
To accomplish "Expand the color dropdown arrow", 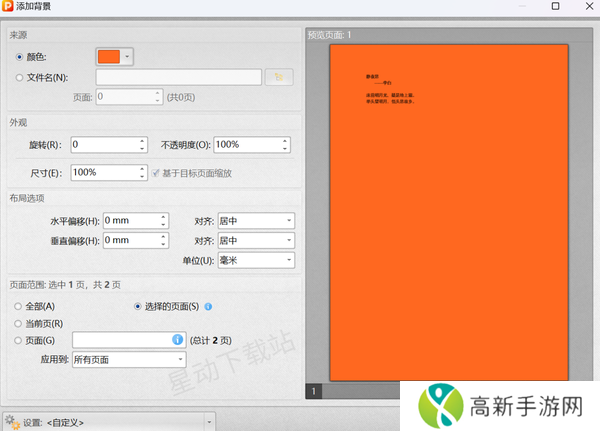I will click(x=127, y=57).
